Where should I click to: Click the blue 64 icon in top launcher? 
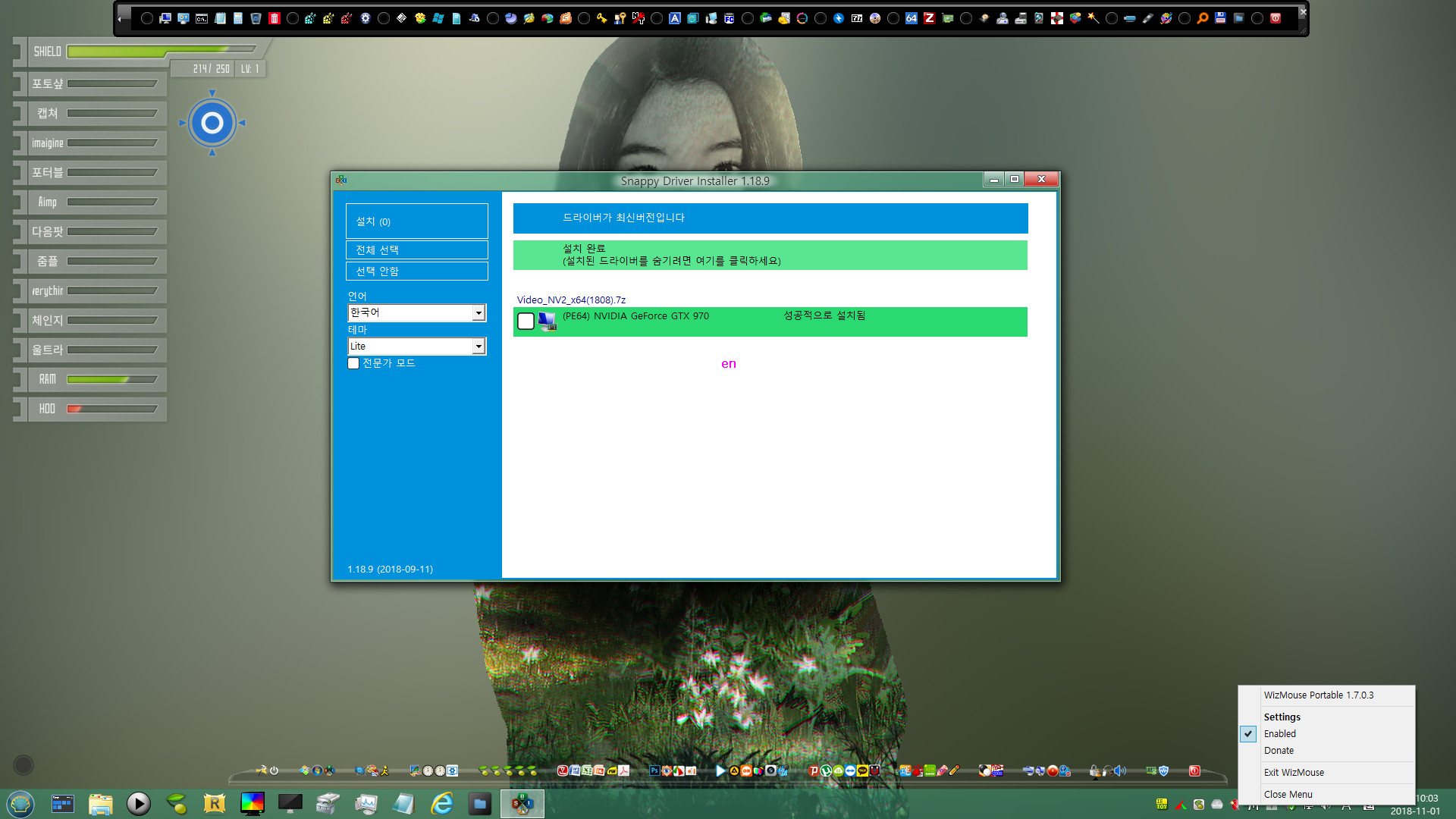(x=912, y=18)
